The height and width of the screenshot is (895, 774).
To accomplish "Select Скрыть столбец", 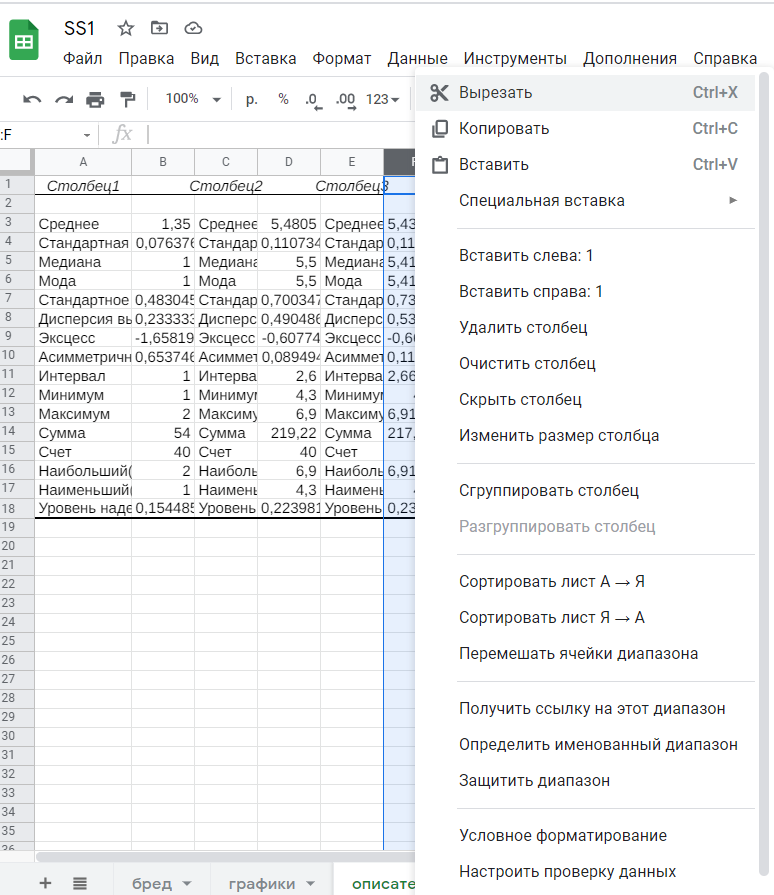I will tap(585, 399).
